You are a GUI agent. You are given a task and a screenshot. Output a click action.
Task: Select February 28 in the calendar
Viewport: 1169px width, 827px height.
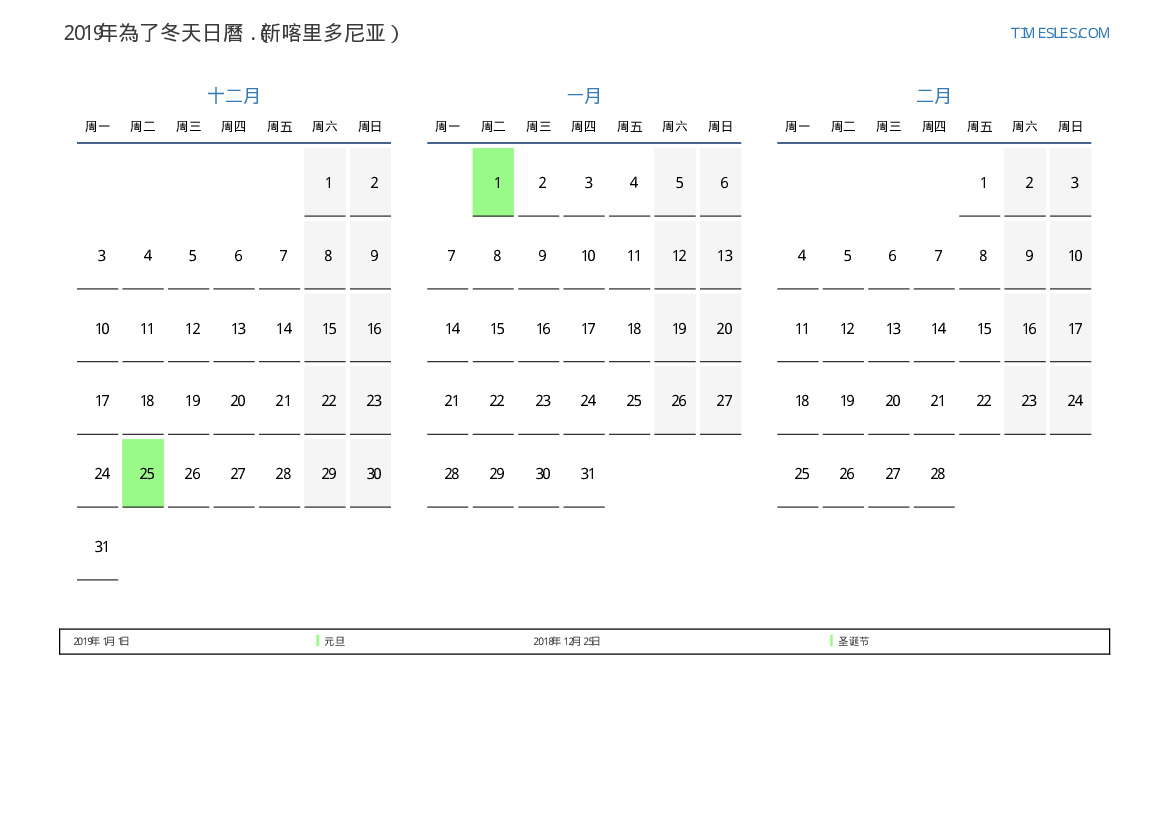(x=937, y=474)
